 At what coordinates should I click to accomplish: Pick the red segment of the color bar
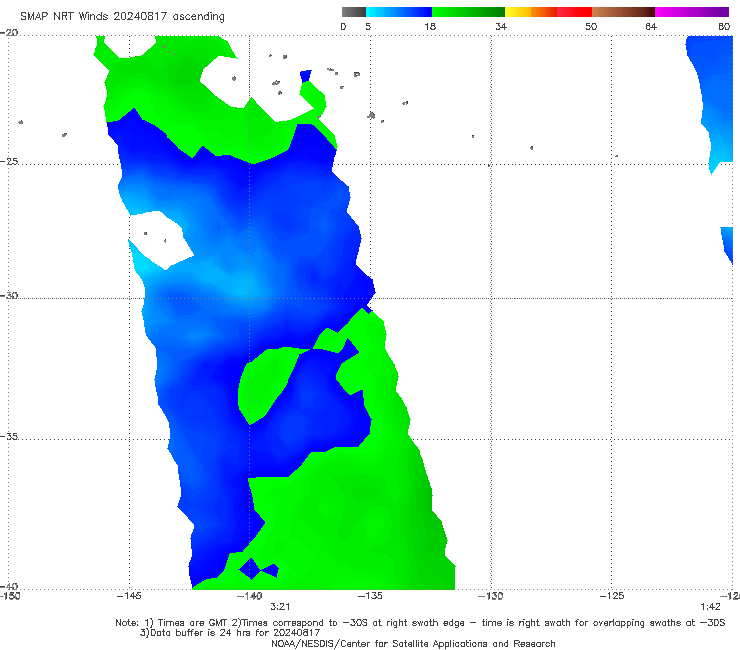(x=574, y=12)
